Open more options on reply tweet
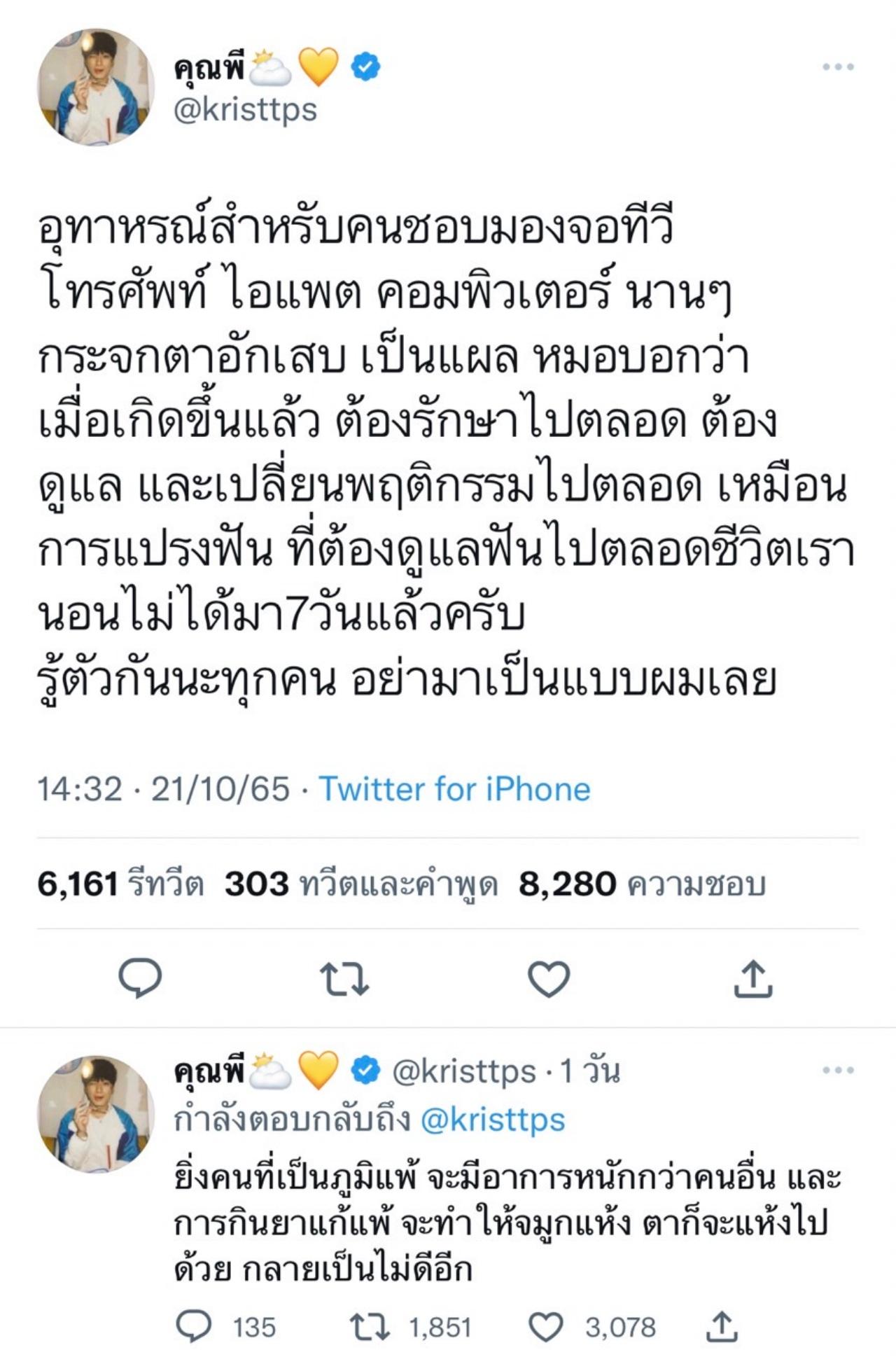The height and width of the screenshot is (1371, 896). 838,1070
